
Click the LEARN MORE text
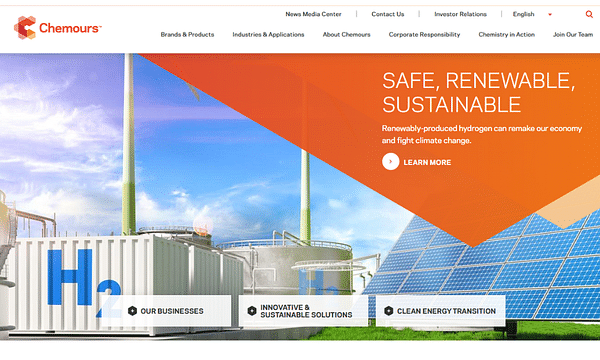pyautogui.click(x=427, y=162)
